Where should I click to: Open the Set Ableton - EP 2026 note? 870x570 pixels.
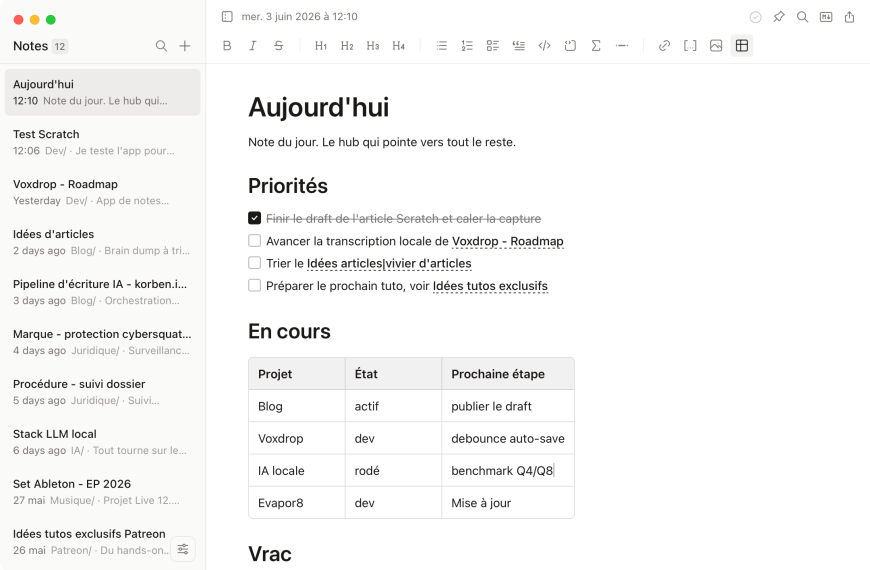pyautogui.click(x=103, y=492)
